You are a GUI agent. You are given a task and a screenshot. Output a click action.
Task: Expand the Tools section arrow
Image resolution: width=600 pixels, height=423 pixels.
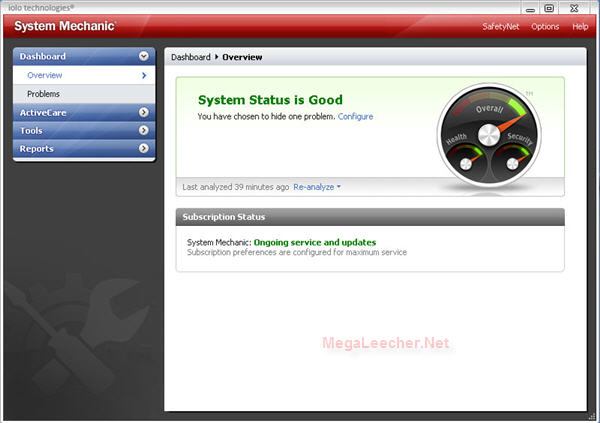coord(144,130)
